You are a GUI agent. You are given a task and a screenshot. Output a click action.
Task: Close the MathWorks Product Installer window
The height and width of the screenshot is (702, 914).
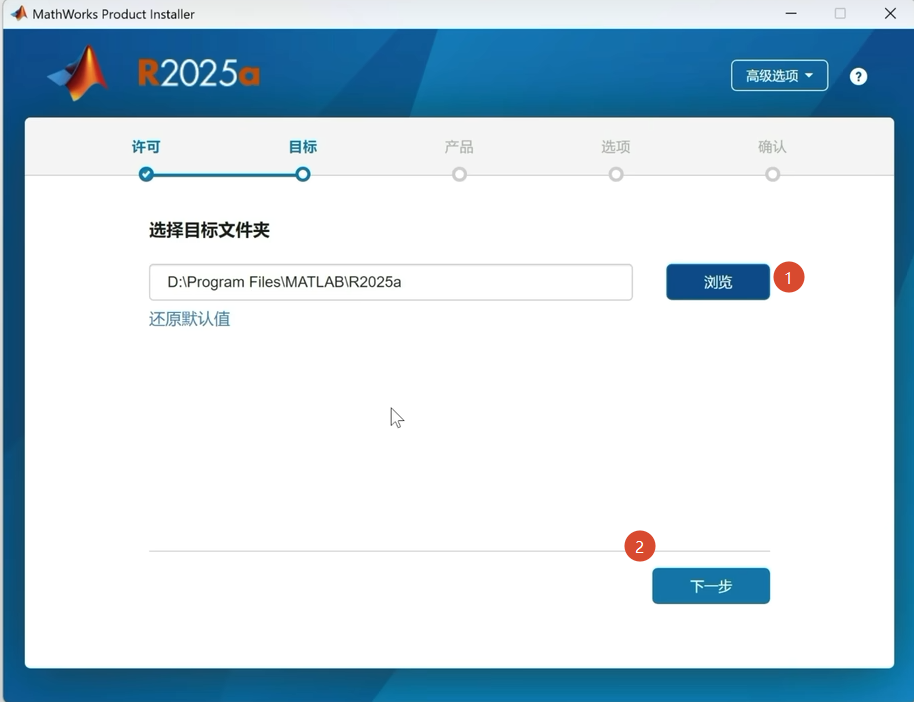[x=890, y=13]
